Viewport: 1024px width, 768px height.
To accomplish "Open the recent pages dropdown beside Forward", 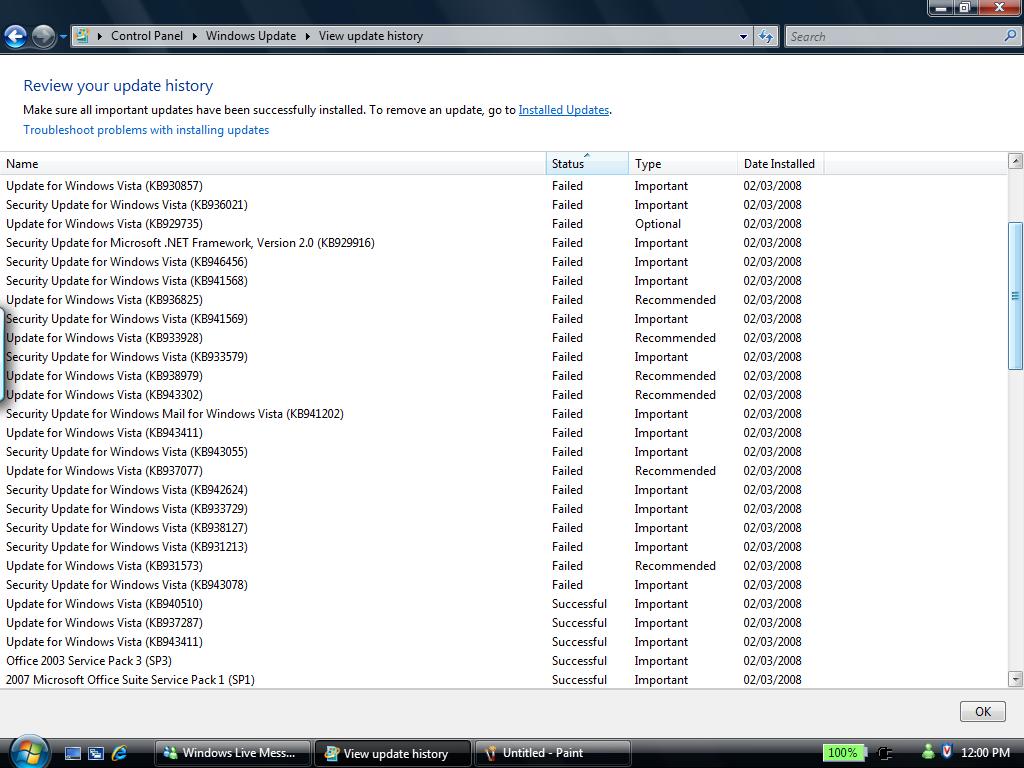I will click(x=63, y=37).
